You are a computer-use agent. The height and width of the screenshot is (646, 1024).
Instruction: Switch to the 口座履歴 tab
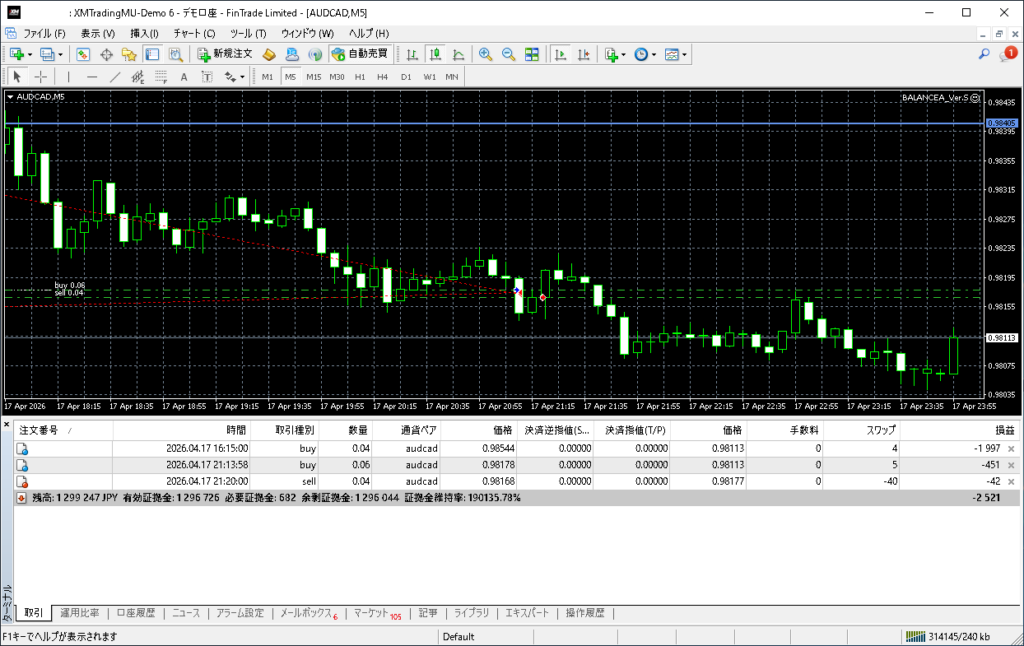(x=136, y=613)
